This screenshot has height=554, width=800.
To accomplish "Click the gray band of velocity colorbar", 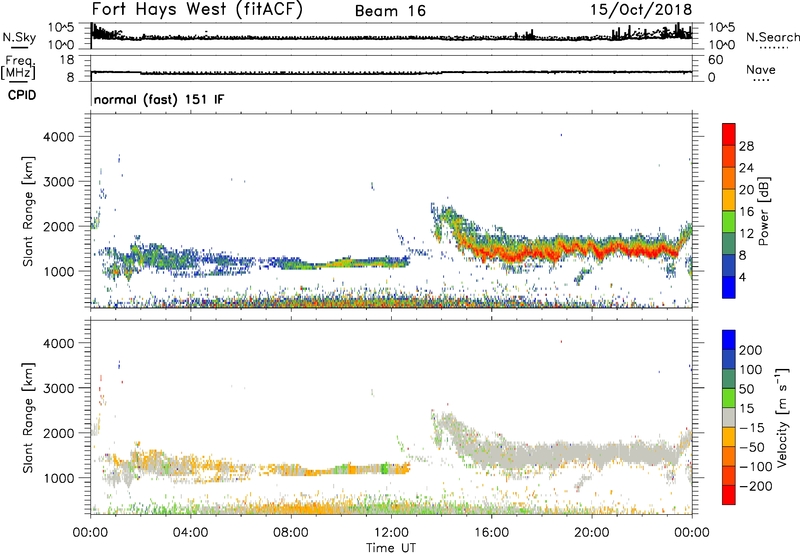I will [729, 417].
